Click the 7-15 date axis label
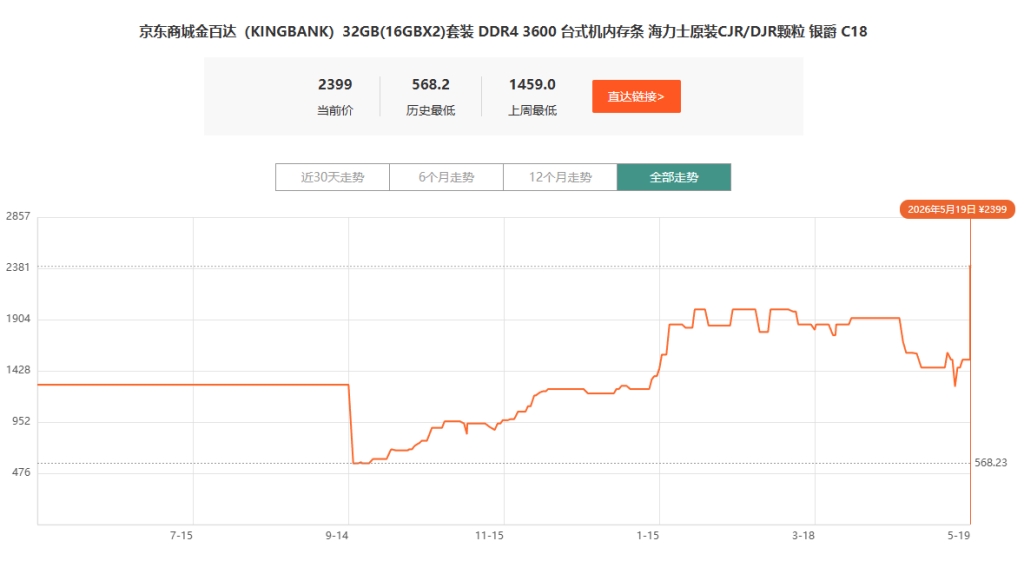The width and height of the screenshot is (1024, 574). click(x=182, y=535)
